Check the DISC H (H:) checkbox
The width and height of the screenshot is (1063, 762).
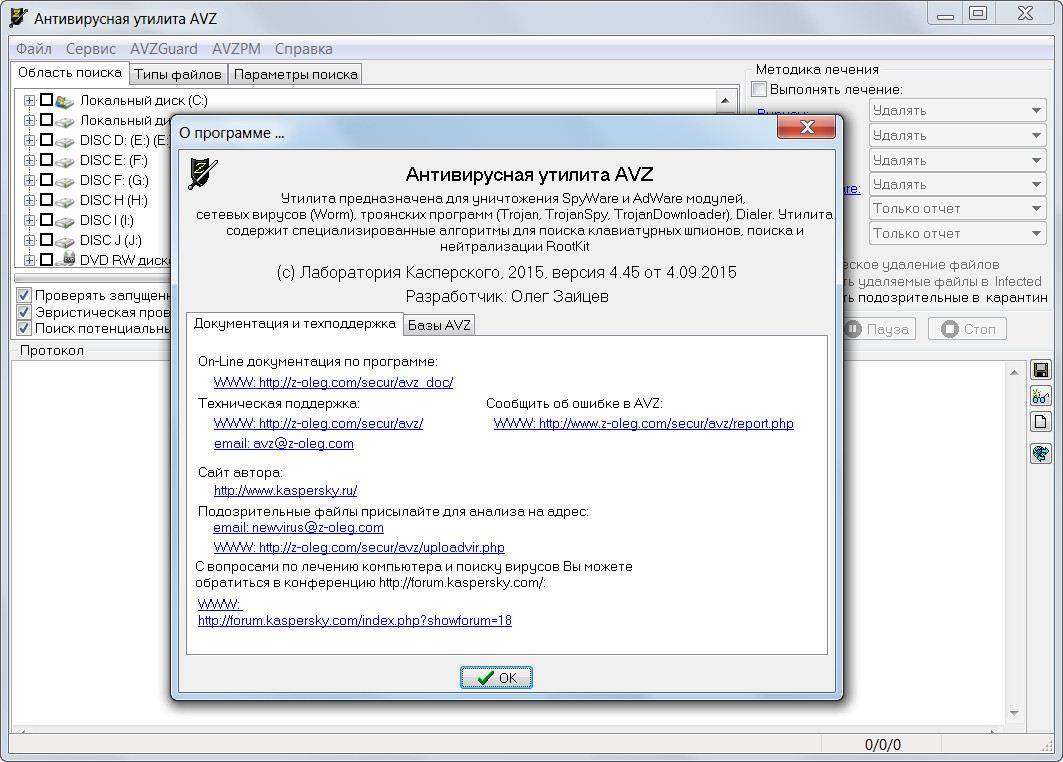click(x=46, y=200)
